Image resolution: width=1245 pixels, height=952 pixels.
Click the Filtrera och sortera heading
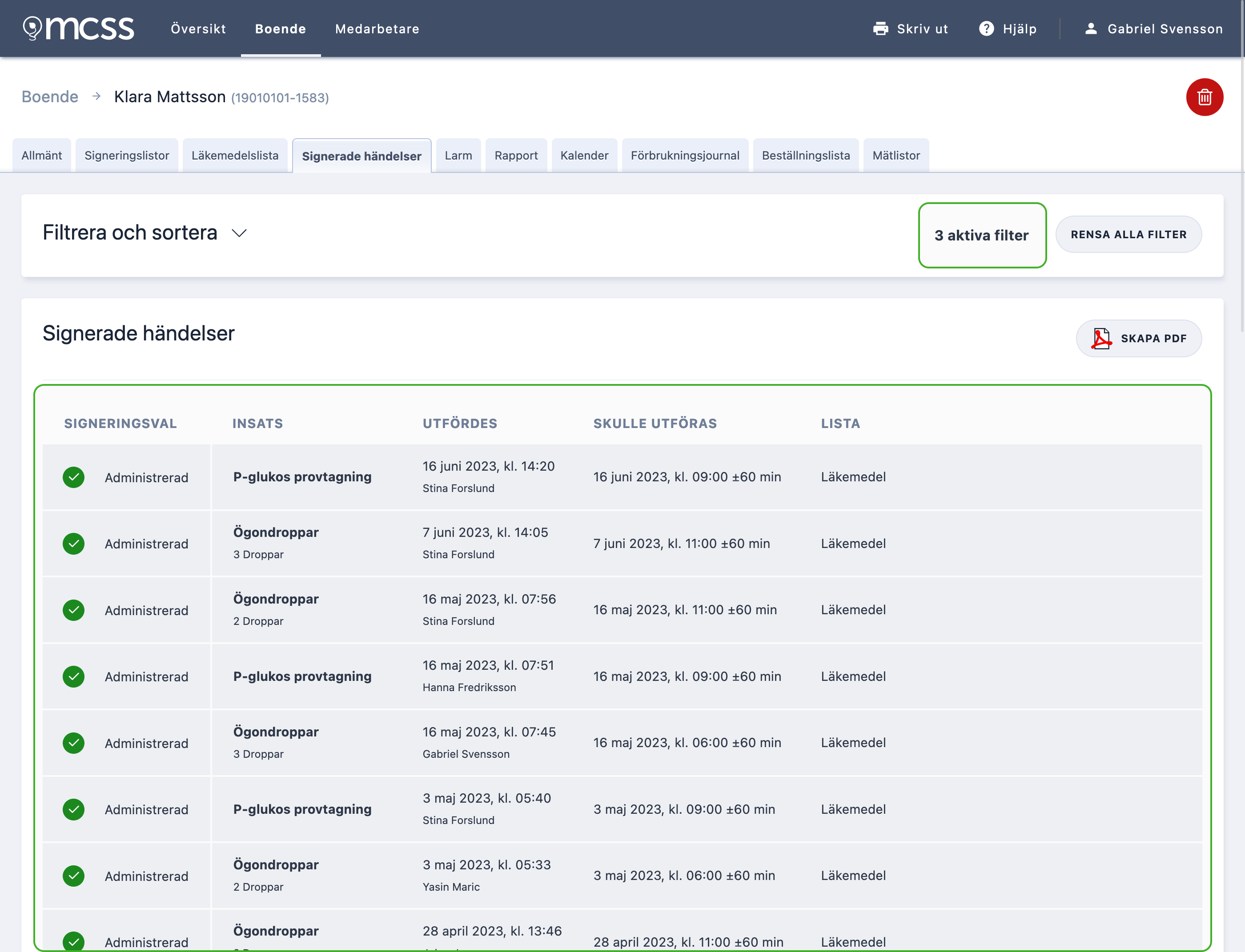click(x=130, y=232)
